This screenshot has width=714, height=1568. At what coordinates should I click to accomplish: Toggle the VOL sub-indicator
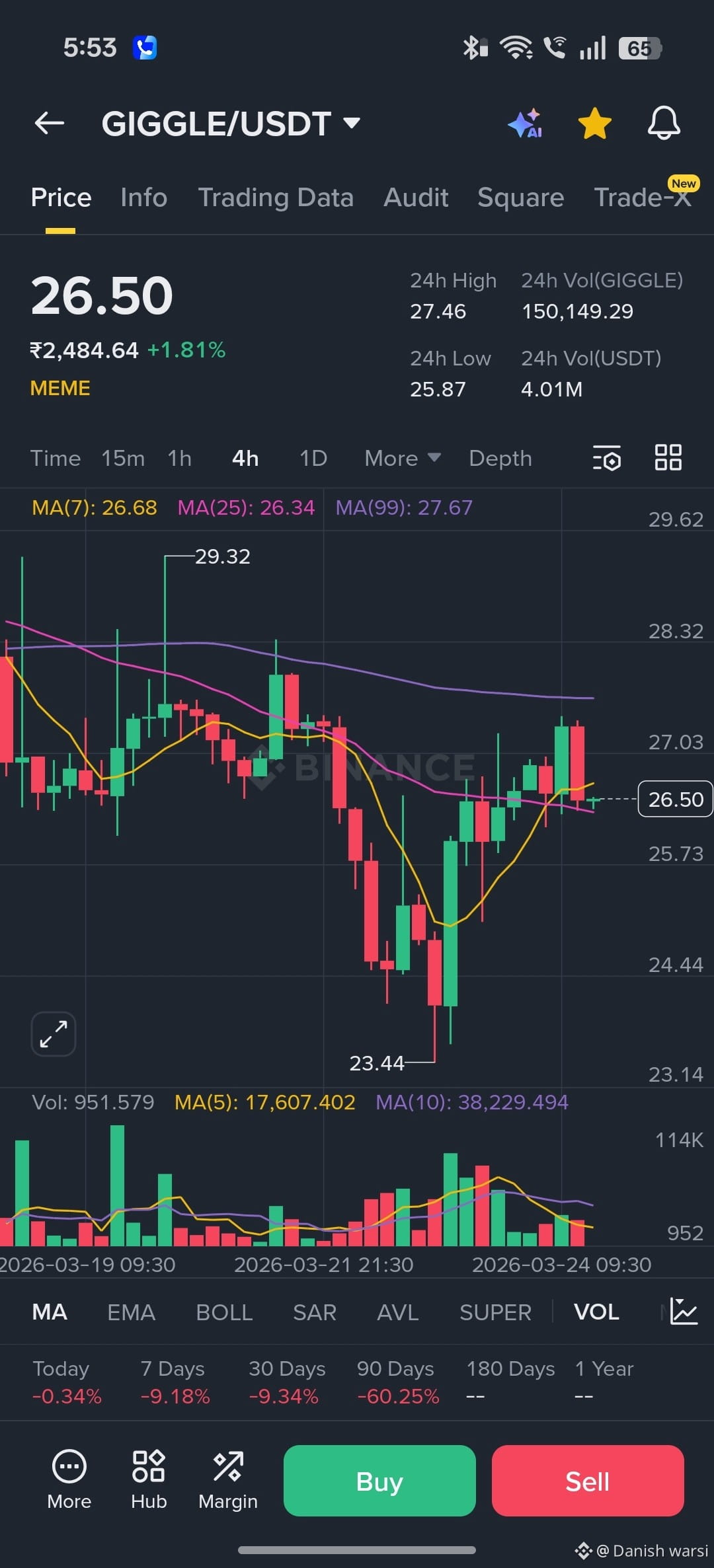(x=596, y=1312)
